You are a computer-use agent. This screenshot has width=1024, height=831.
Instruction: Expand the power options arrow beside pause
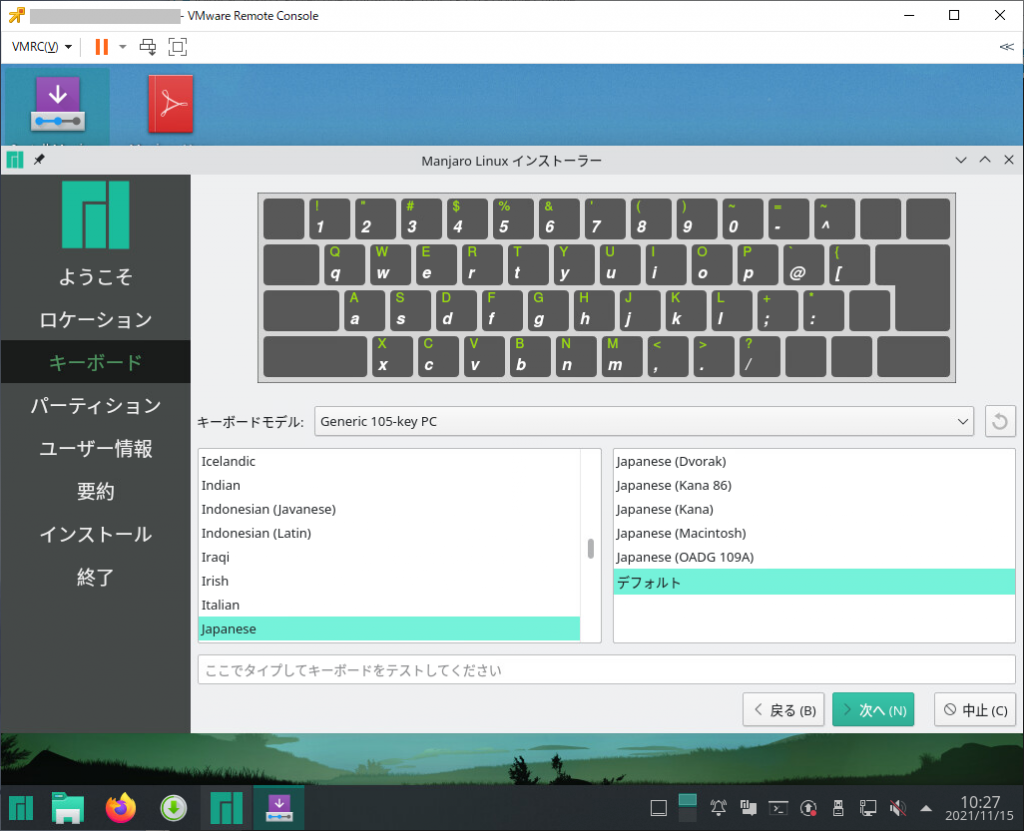122,46
